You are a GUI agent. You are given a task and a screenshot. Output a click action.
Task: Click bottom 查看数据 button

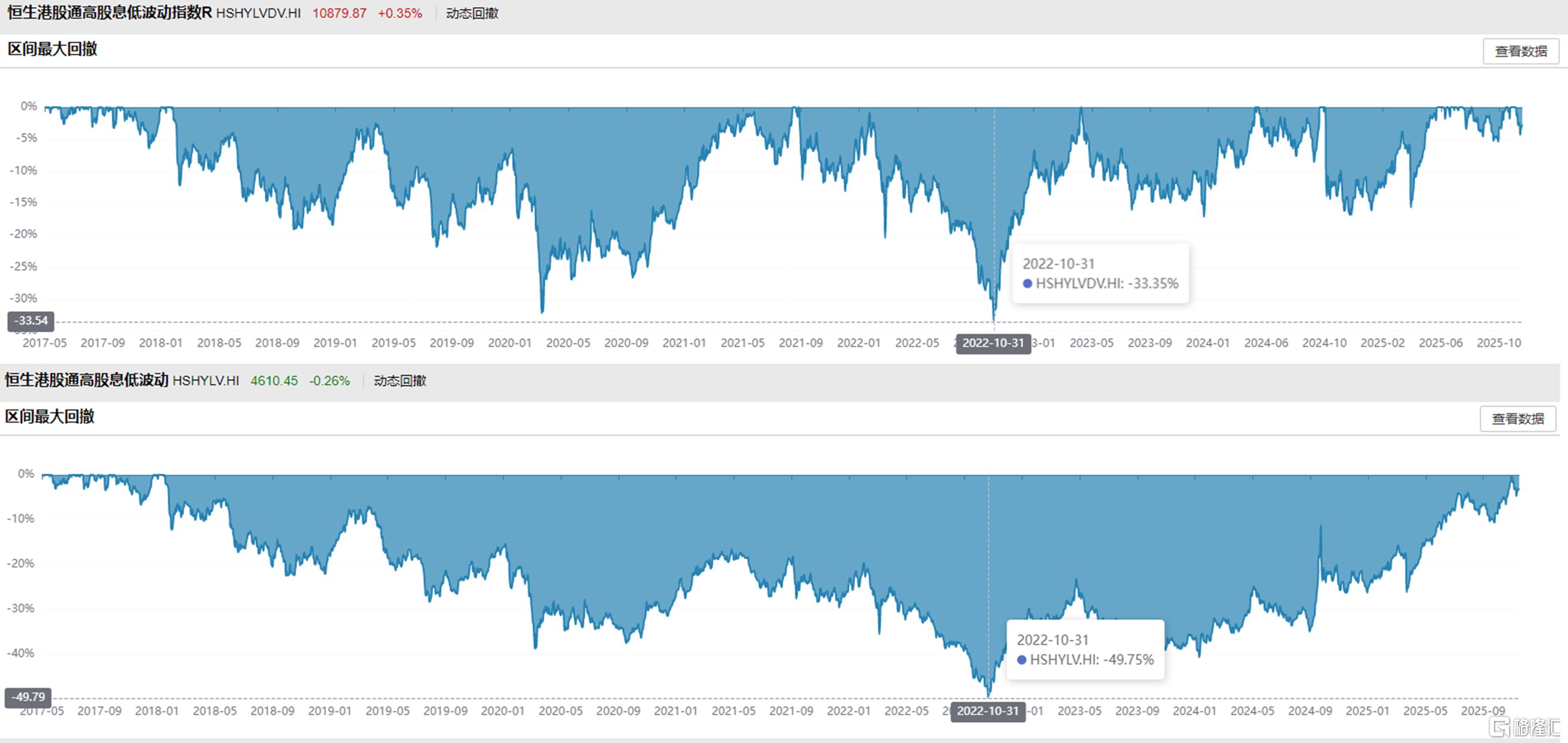pyautogui.click(x=1517, y=419)
